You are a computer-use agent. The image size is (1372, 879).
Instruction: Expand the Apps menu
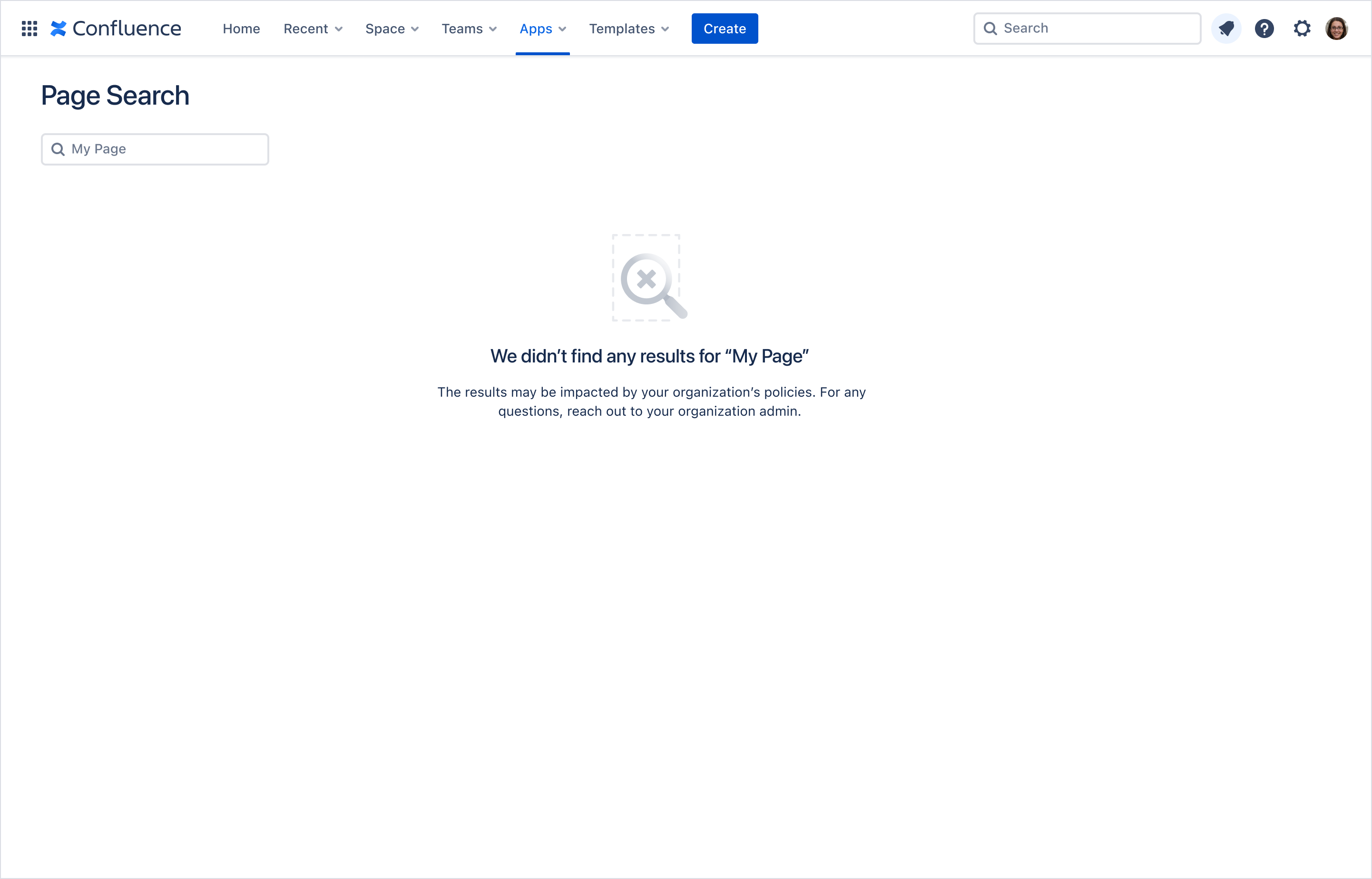point(542,29)
